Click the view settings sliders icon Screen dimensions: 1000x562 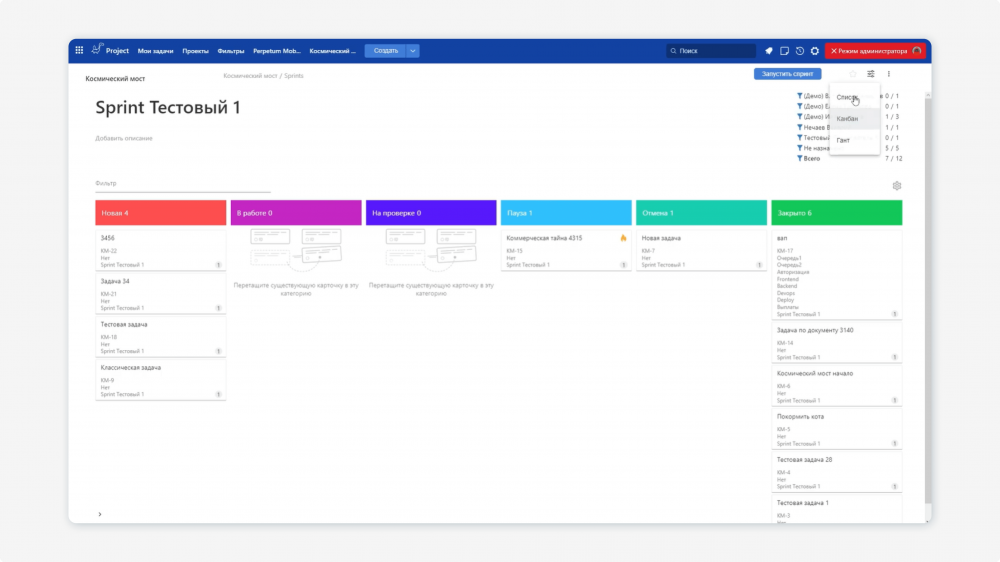point(871,74)
